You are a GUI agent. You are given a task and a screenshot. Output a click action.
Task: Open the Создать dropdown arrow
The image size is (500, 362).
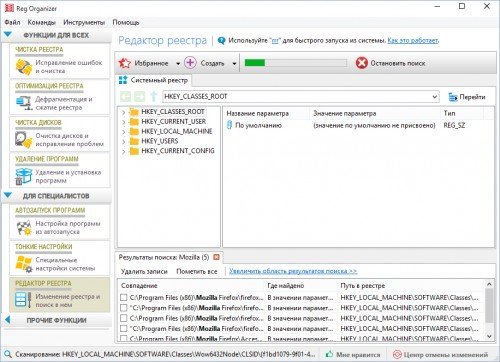click(x=234, y=63)
